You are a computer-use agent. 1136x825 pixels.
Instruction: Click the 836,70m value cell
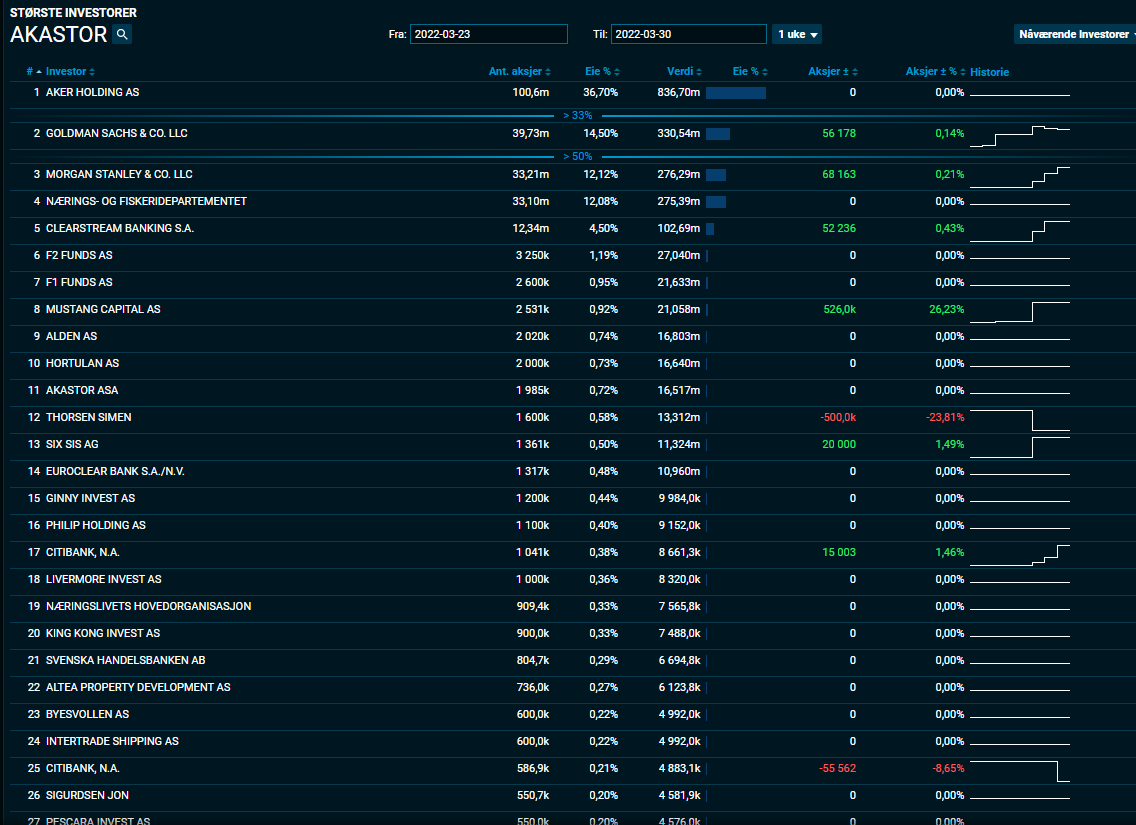pos(679,92)
